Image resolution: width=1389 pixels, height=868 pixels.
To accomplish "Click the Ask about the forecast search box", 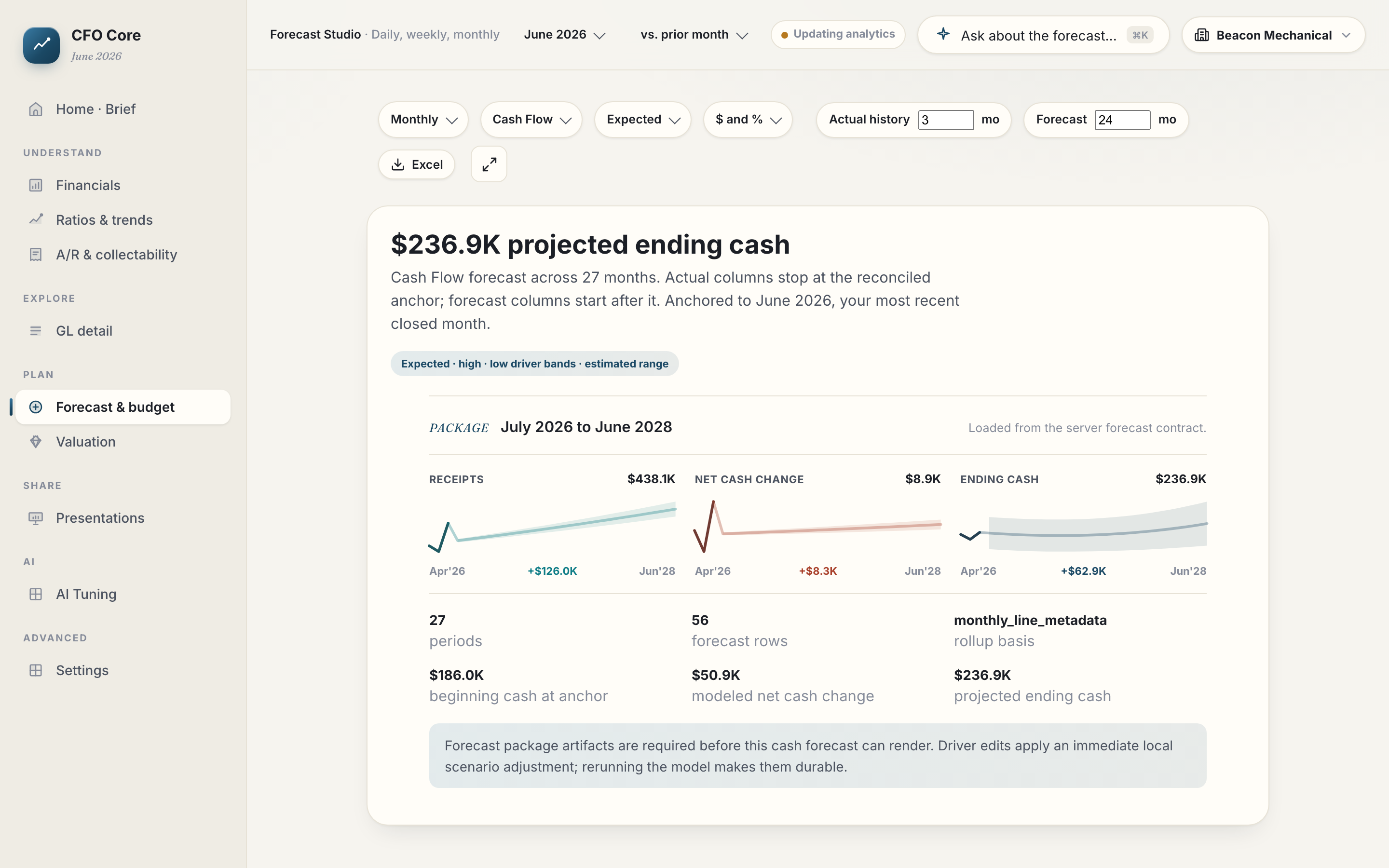I will point(1044,35).
